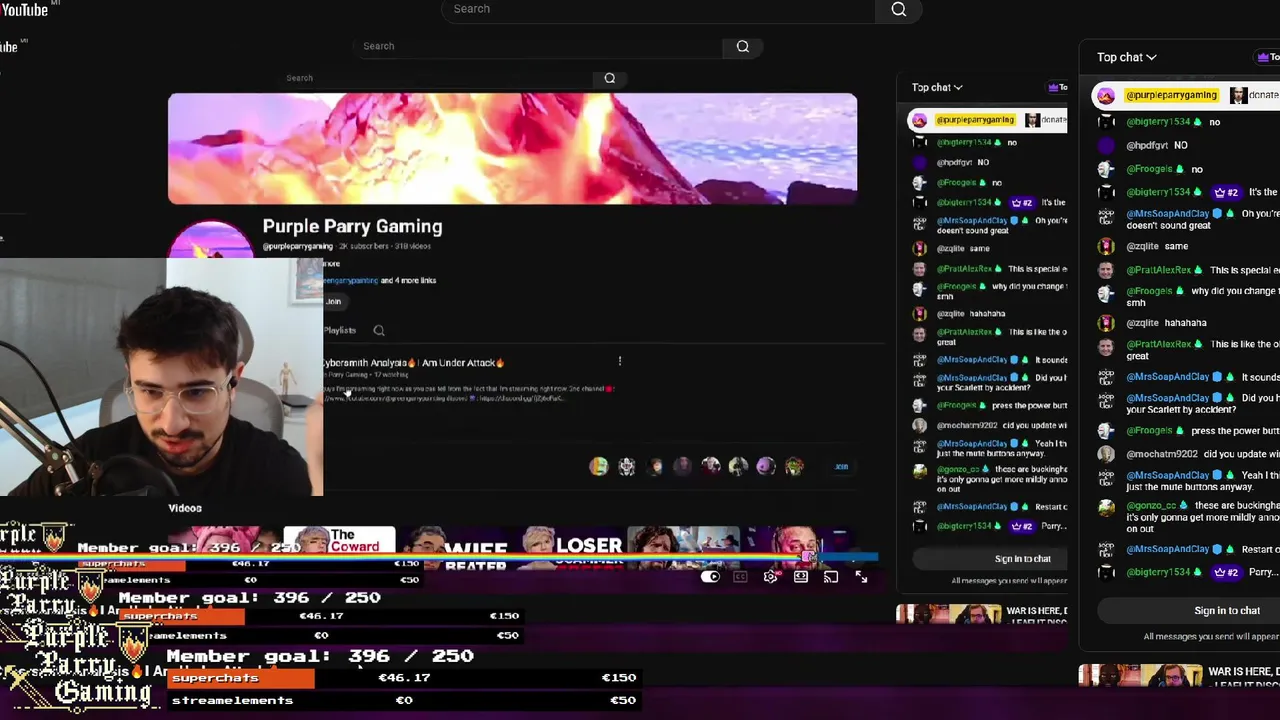This screenshot has width=1280, height=720.
Task: Click sixth member avatar in members row
Action: point(738,466)
